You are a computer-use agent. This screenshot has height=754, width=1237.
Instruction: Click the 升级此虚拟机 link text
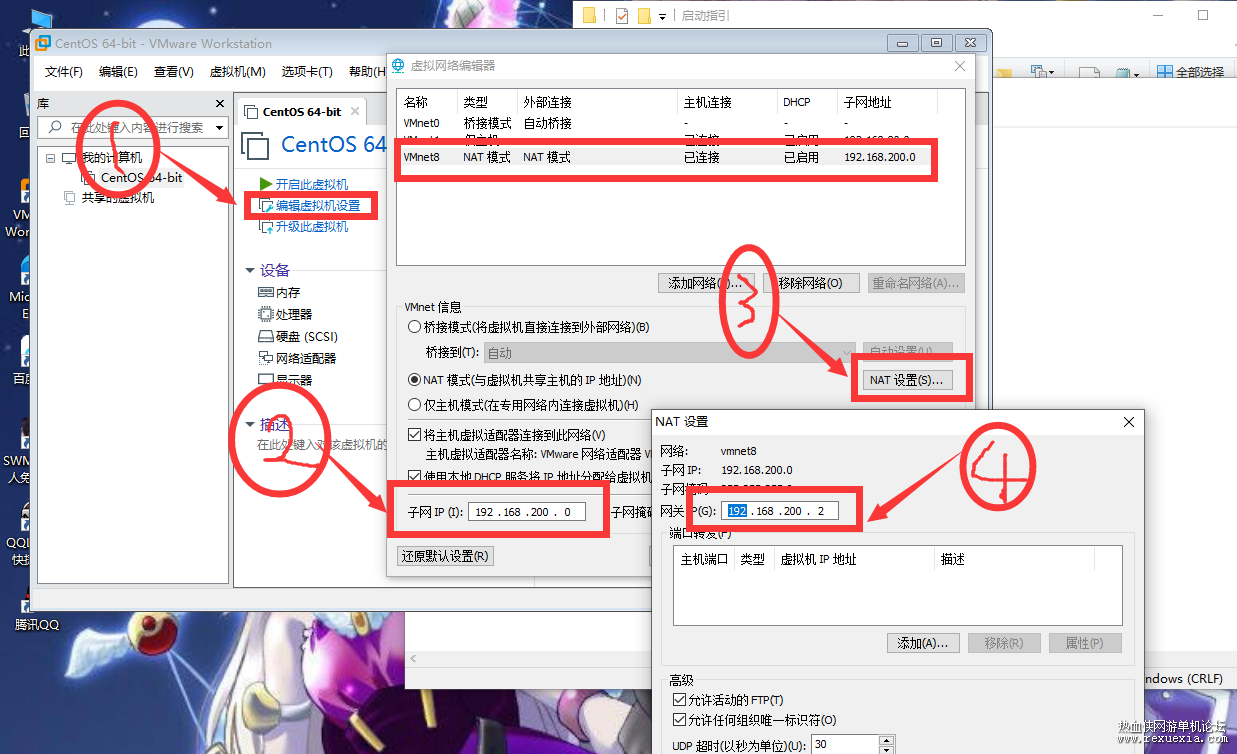(x=312, y=226)
